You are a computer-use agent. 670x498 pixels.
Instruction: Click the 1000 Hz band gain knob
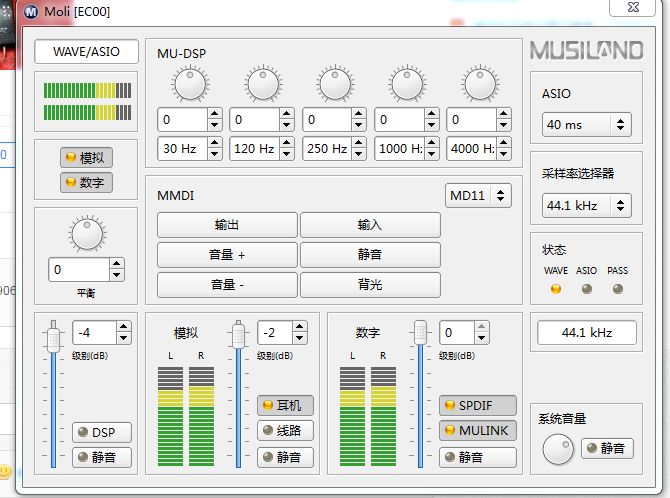(x=407, y=84)
